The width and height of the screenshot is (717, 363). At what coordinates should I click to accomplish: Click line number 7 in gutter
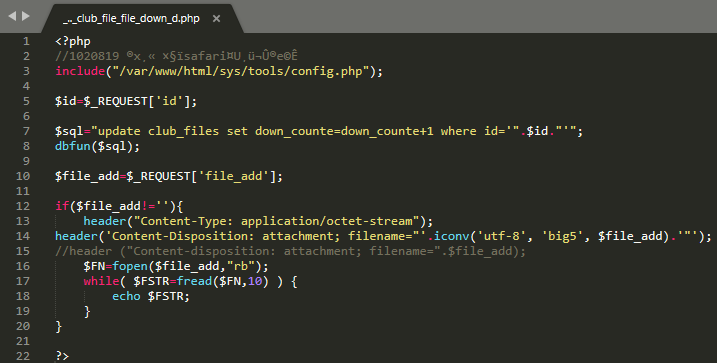(26, 131)
